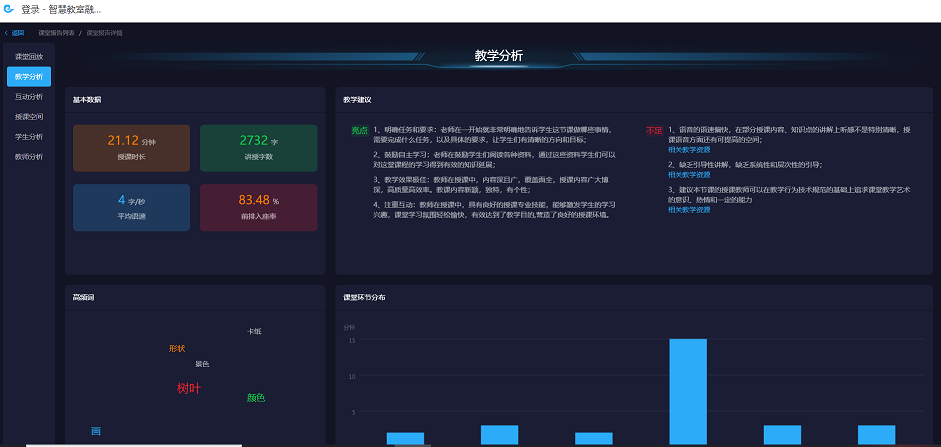Open second 相关教学资源 link under 不足
Image resolution: width=941 pixels, height=447 pixels.
coord(689,174)
